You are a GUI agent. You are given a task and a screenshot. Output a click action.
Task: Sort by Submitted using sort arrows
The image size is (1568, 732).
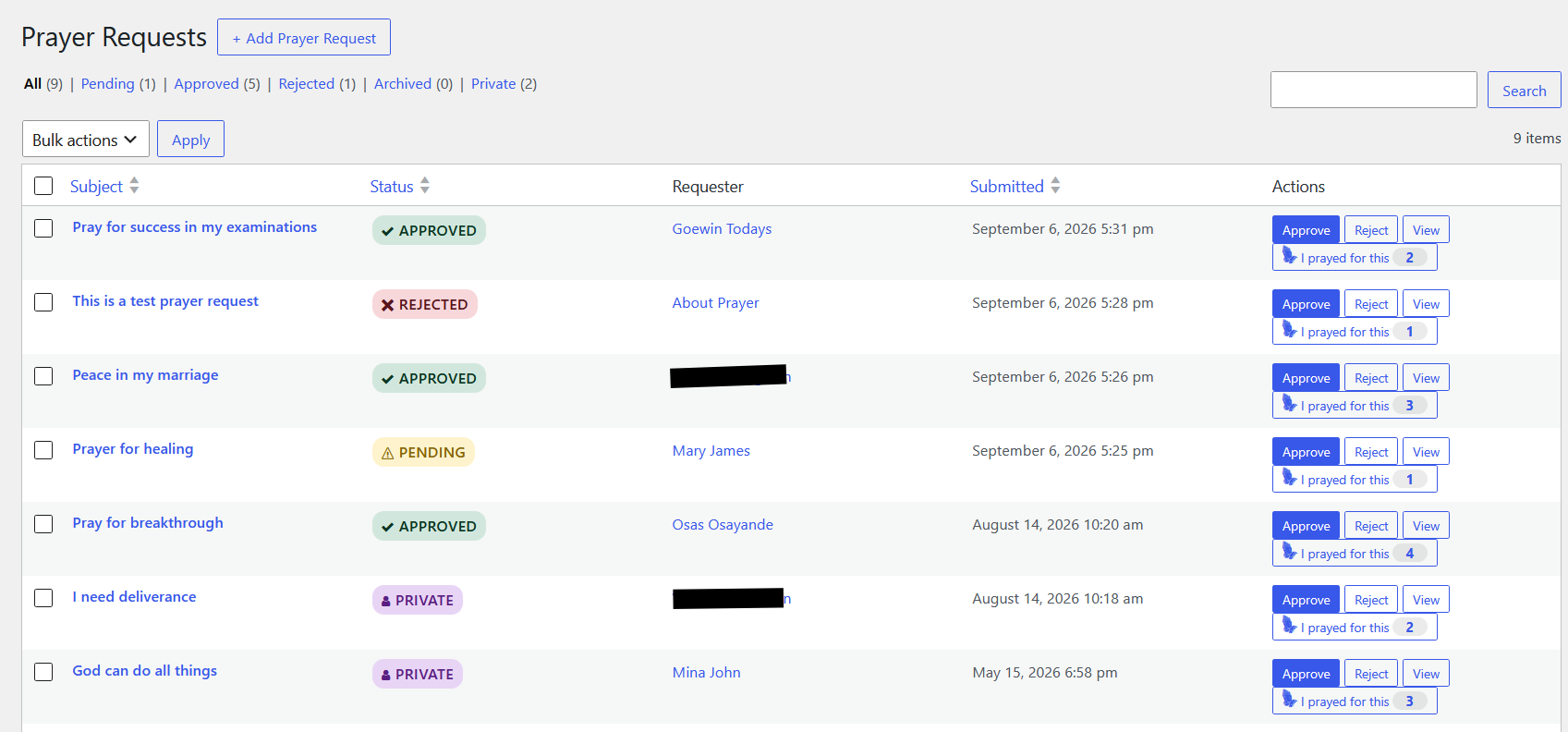tap(1055, 186)
